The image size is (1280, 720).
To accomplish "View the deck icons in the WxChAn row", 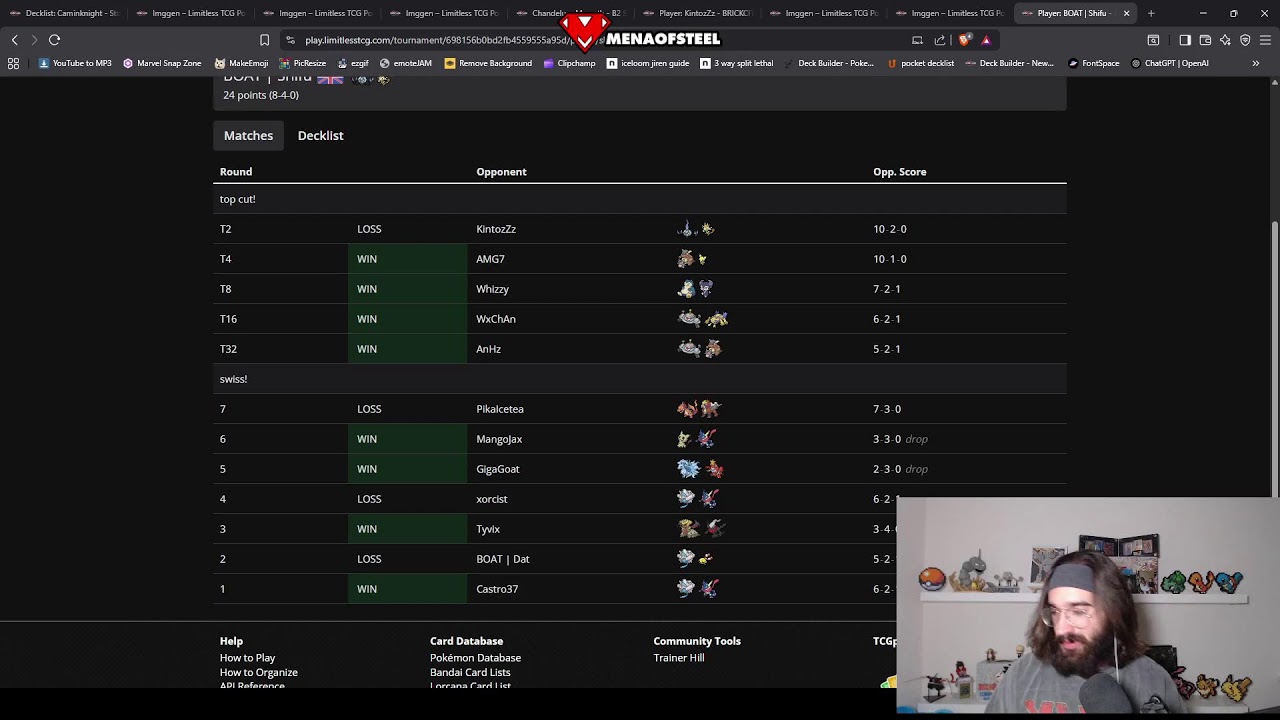I will pos(702,319).
